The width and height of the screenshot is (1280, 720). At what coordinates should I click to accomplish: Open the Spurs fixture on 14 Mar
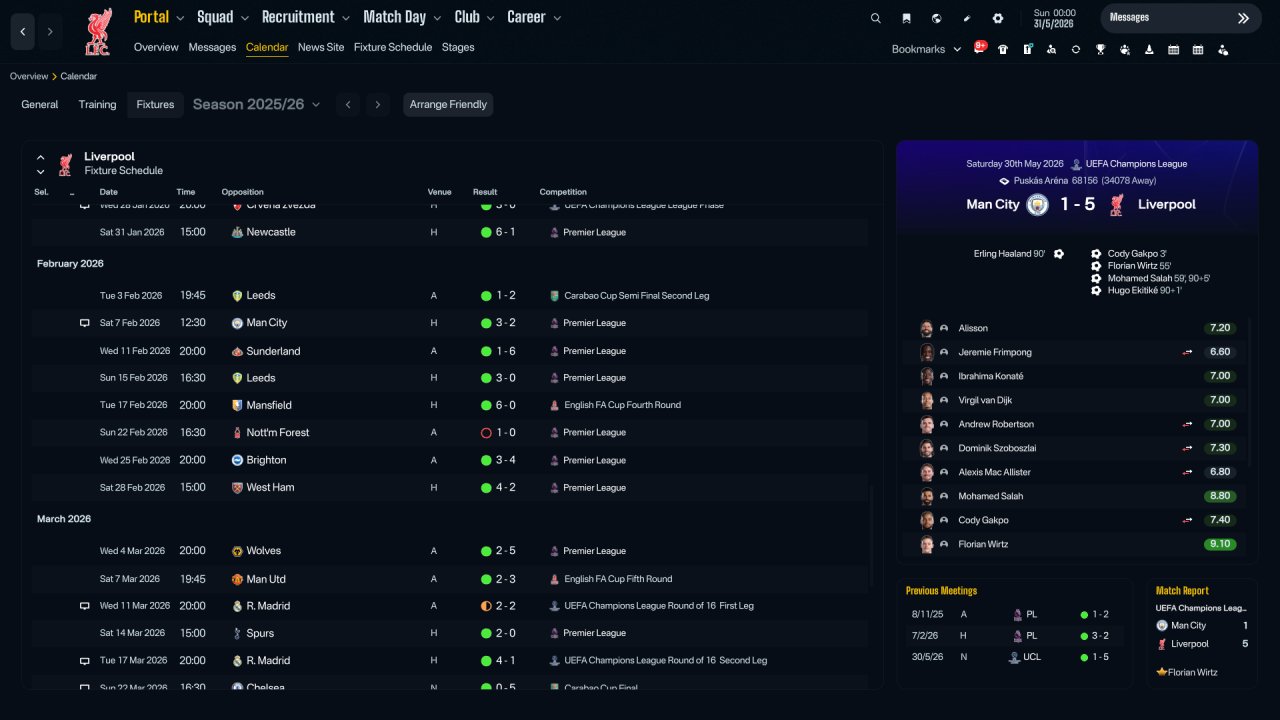coord(450,633)
